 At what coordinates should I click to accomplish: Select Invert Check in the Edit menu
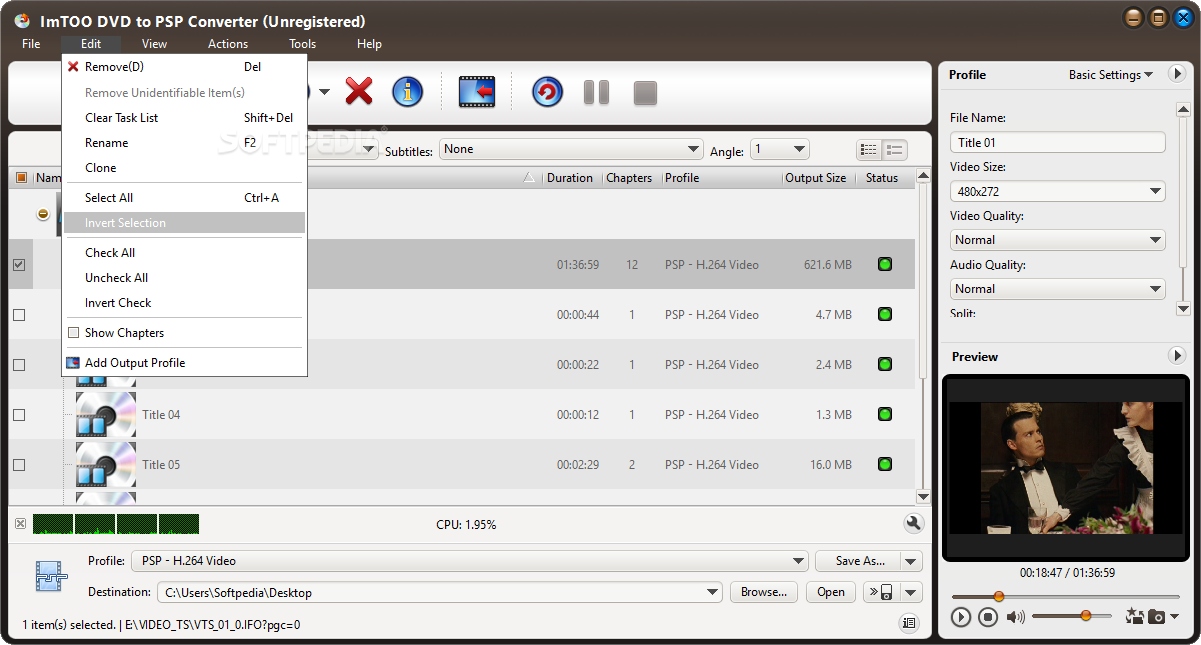click(184, 303)
